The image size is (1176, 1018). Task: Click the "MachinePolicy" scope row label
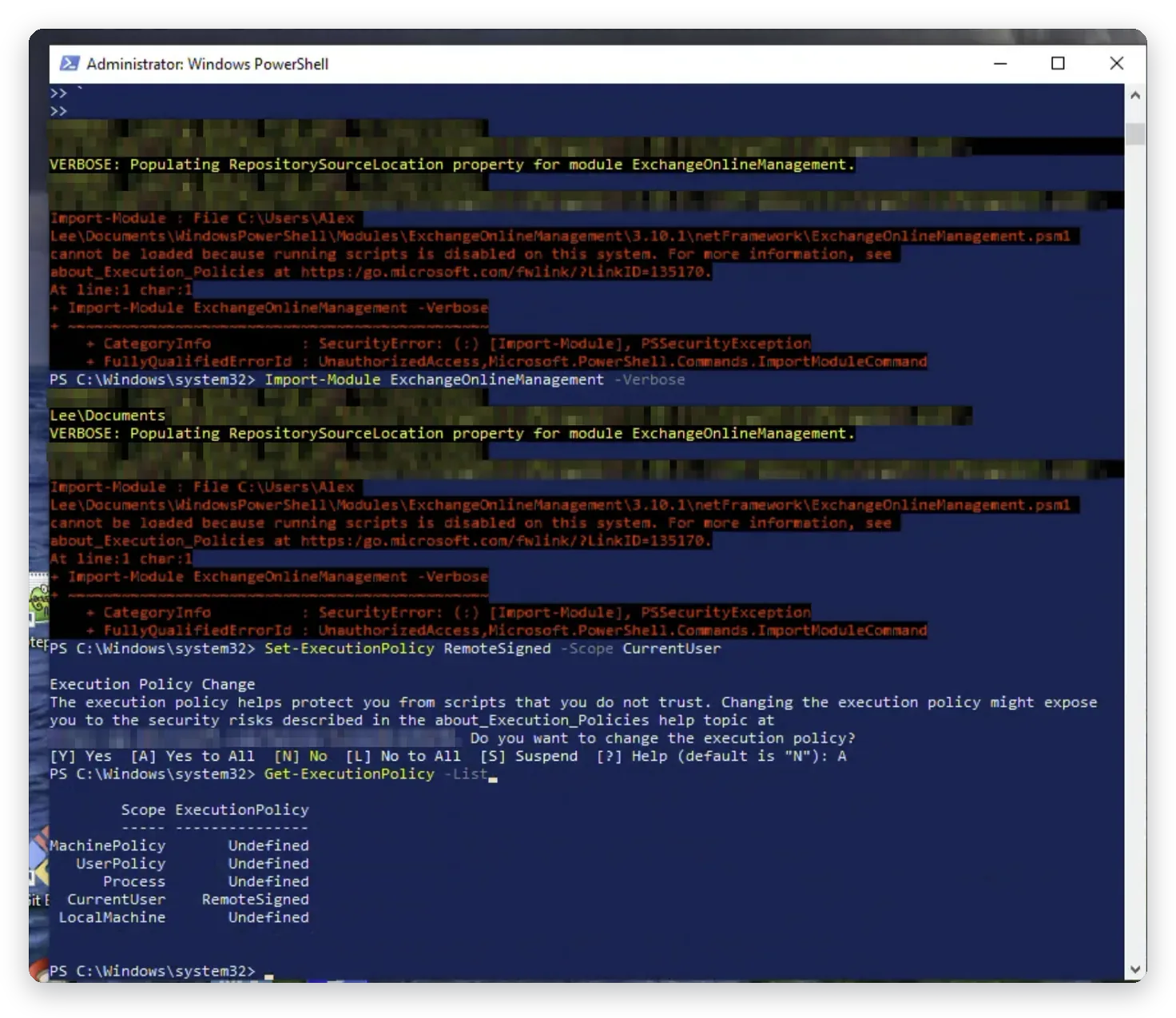(x=108, y=845)
